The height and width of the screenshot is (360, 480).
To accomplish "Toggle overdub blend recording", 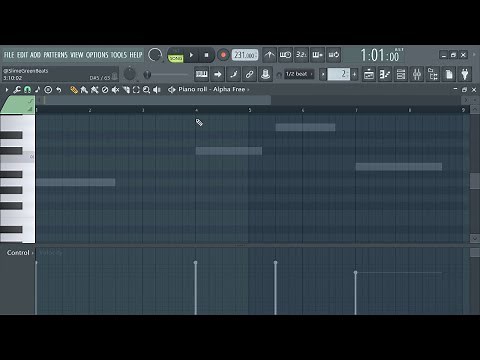I will tap(317, 55).
